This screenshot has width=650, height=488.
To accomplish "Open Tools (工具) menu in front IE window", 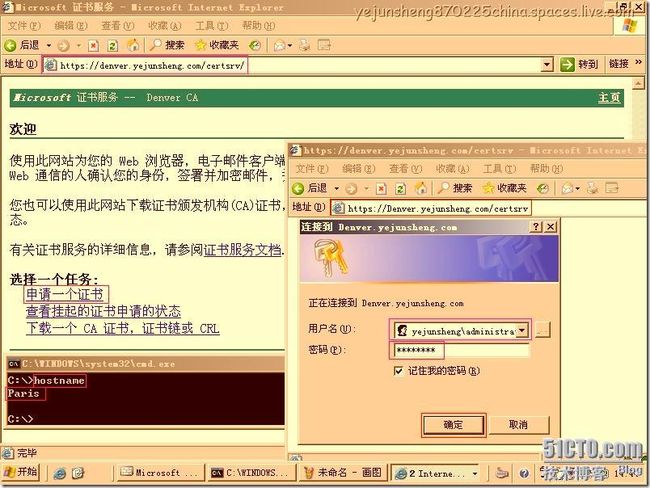I will pyautogui.click(x=499, y=169).
